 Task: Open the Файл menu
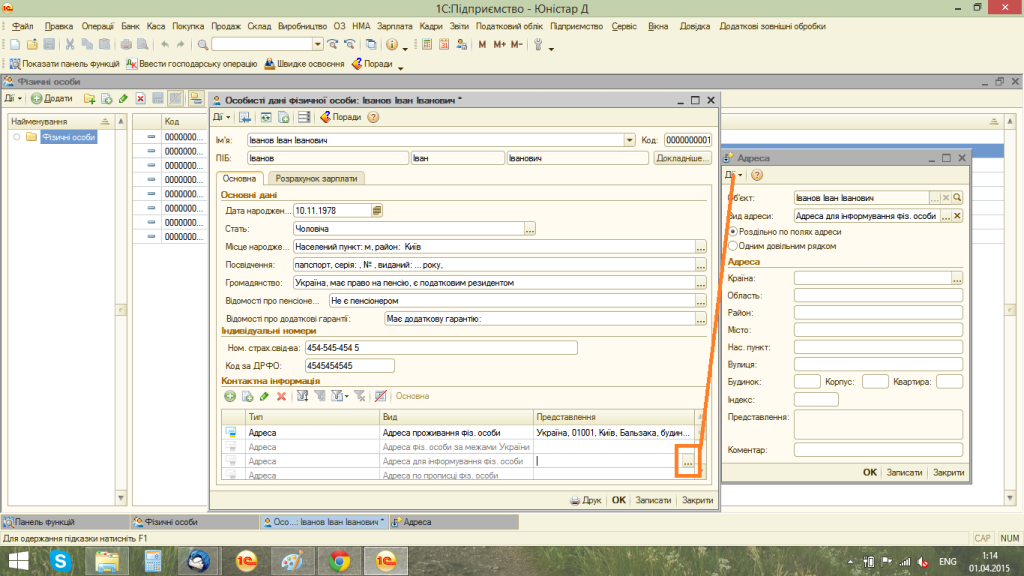click(22, 27)
